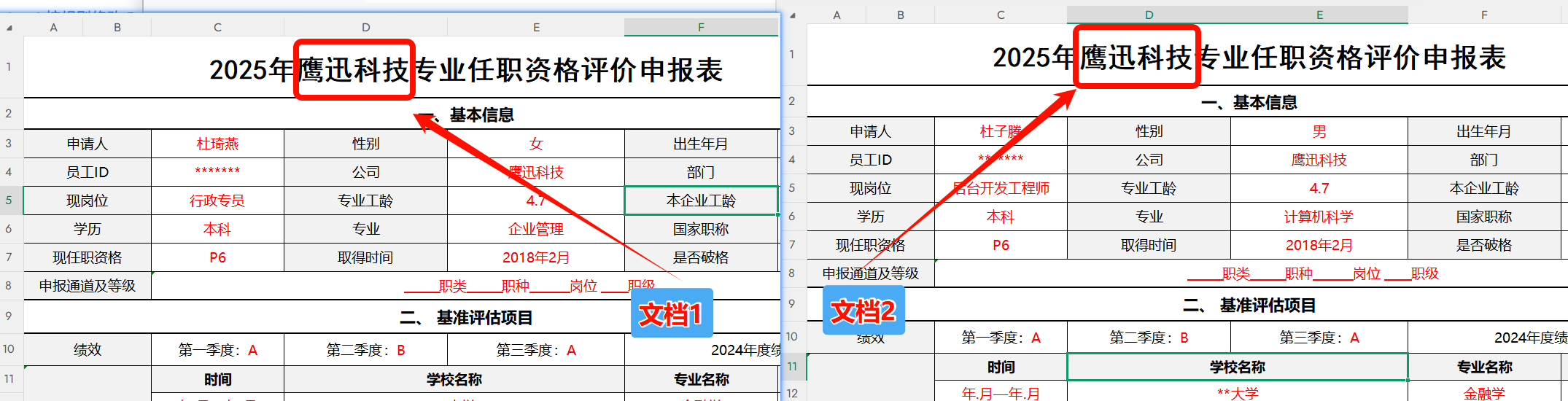The width and height of the screenshot is (1568, 401).
Task: Click 员工ID label in right spreadsheet
Action: click(x=871, y=160)
